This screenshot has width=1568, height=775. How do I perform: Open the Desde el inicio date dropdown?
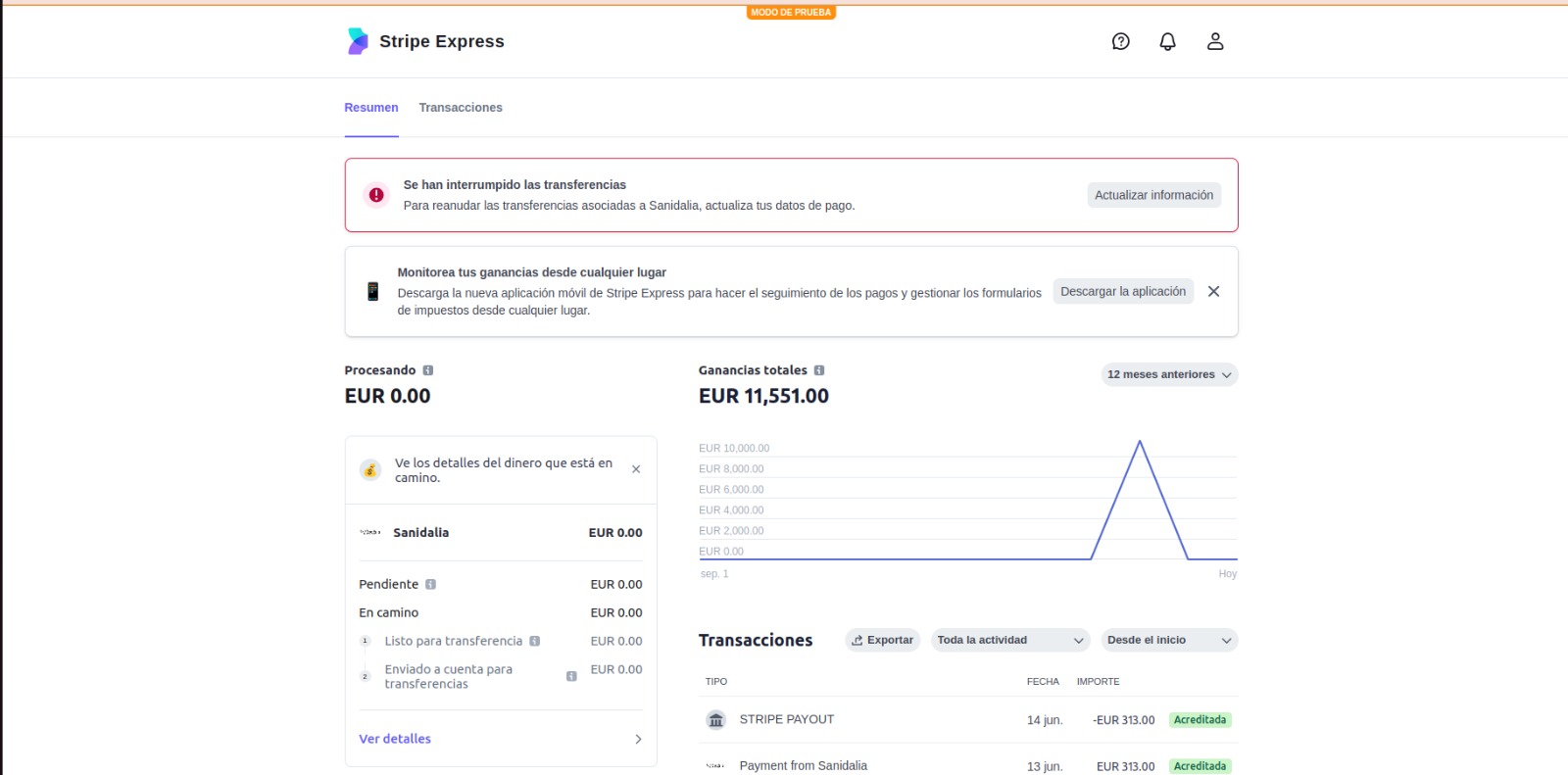(1168, 640)
